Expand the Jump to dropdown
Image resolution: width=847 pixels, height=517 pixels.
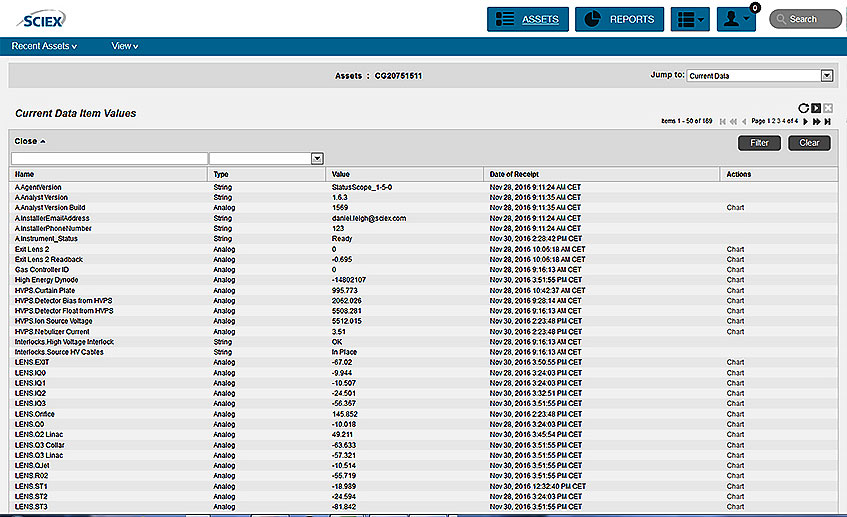tap(826, 75)
